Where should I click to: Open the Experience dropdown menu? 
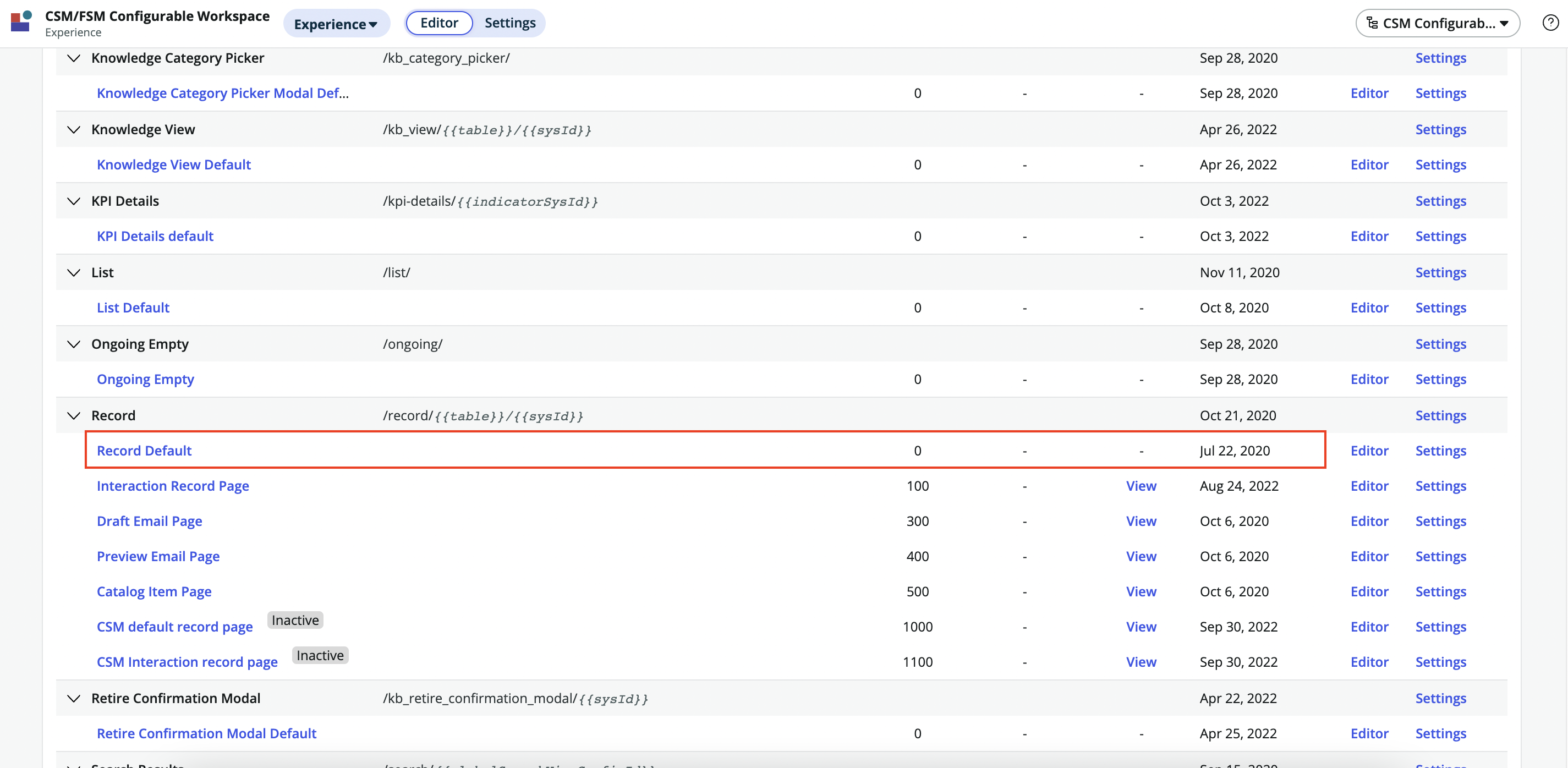[x=336, y=24]
